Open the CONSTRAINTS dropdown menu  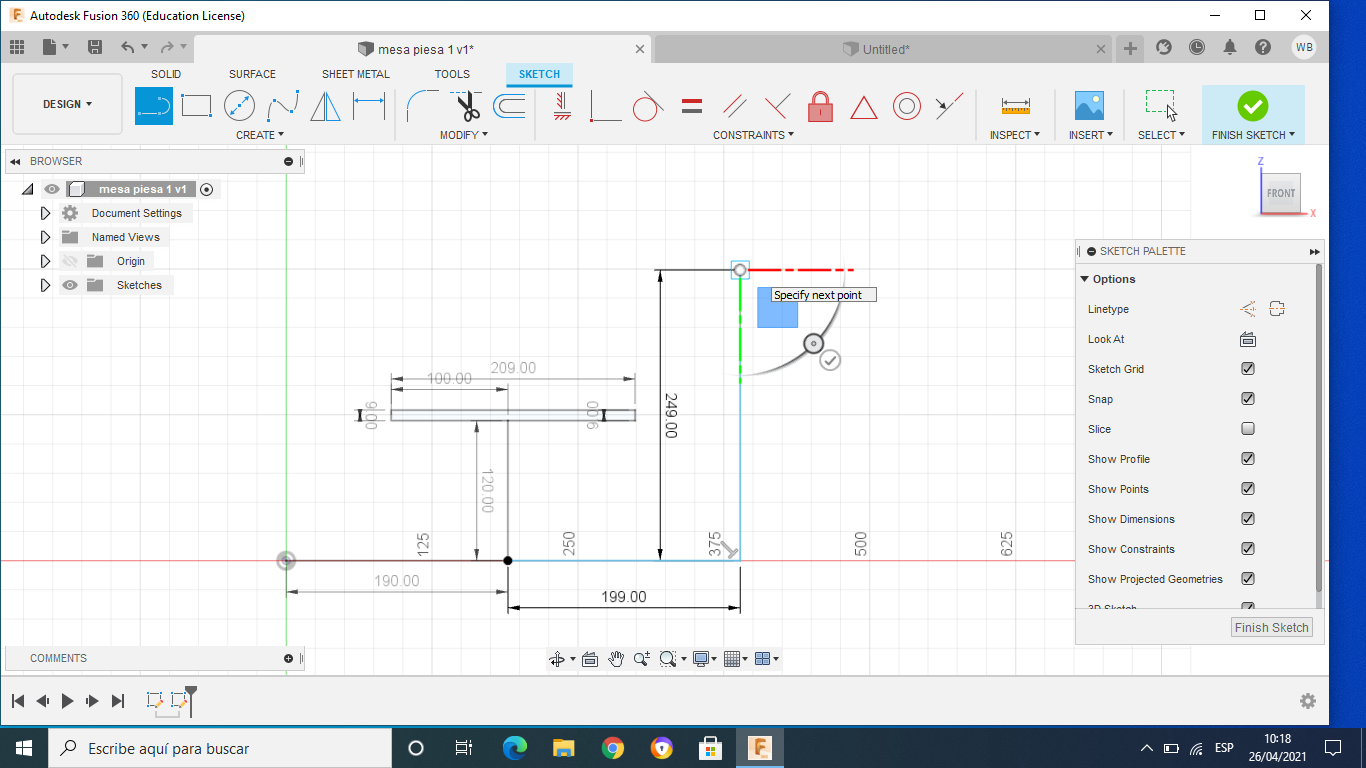coord(754,135)
